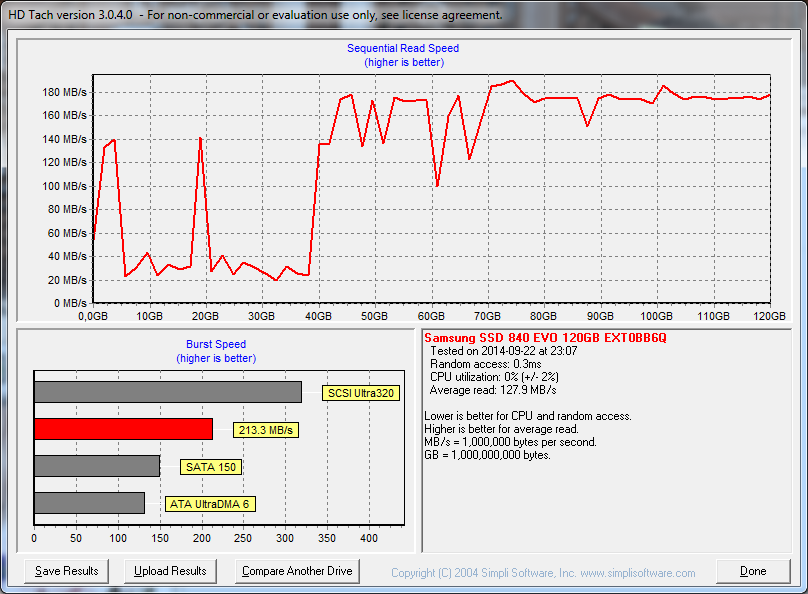Click the 20 MB/s axis label
This screenshot has width=808, height=594.
(x=67, y=280)
